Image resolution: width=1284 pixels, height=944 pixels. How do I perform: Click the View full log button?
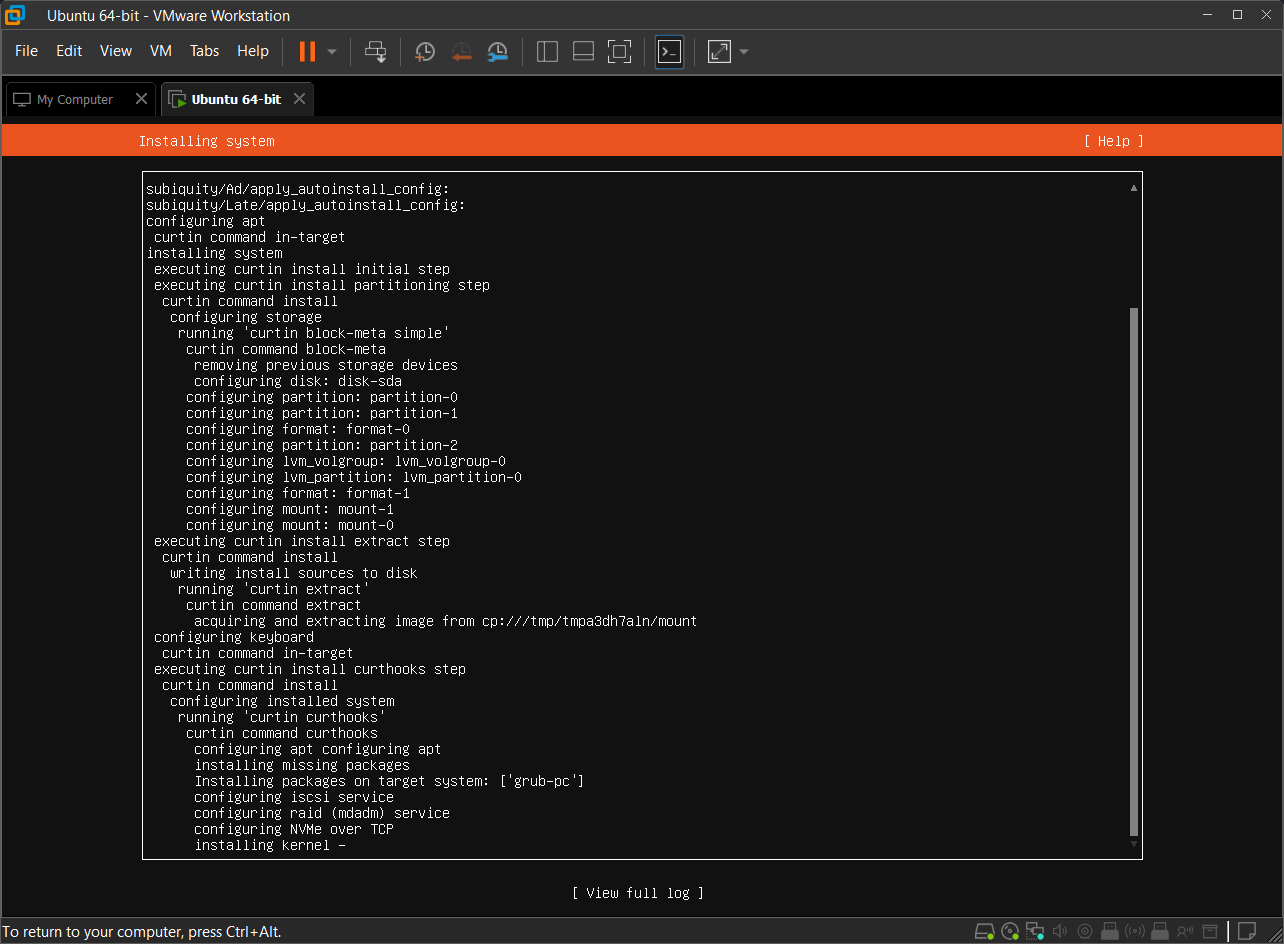pos(638,893)
